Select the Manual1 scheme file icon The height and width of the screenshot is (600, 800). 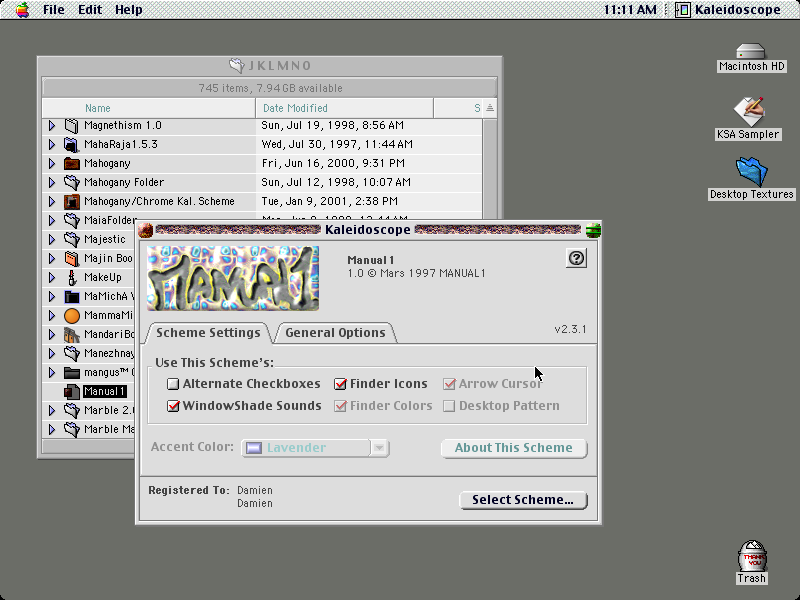[72, 392]
